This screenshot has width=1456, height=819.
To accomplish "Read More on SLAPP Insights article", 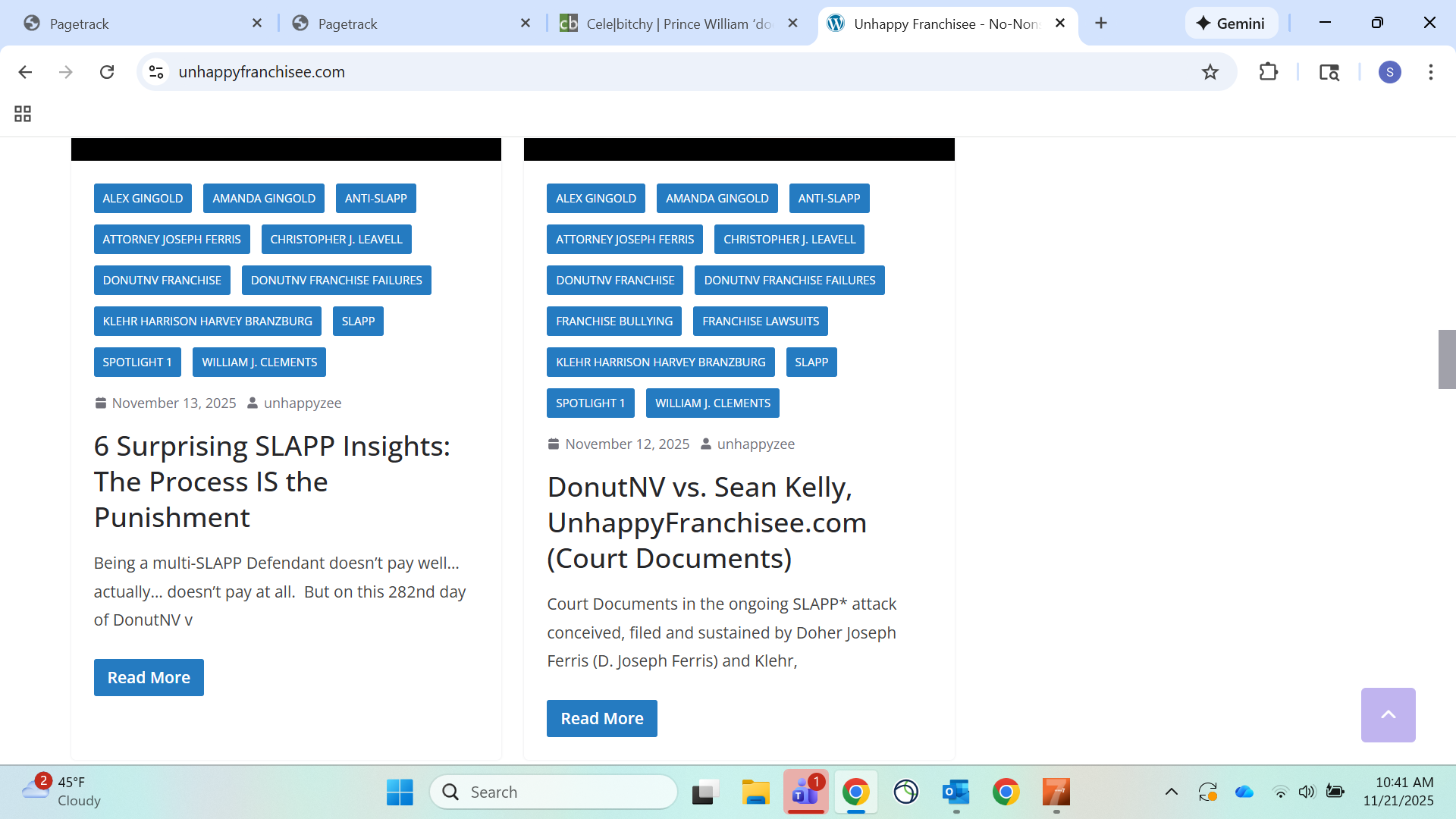I will coord(149,677).
